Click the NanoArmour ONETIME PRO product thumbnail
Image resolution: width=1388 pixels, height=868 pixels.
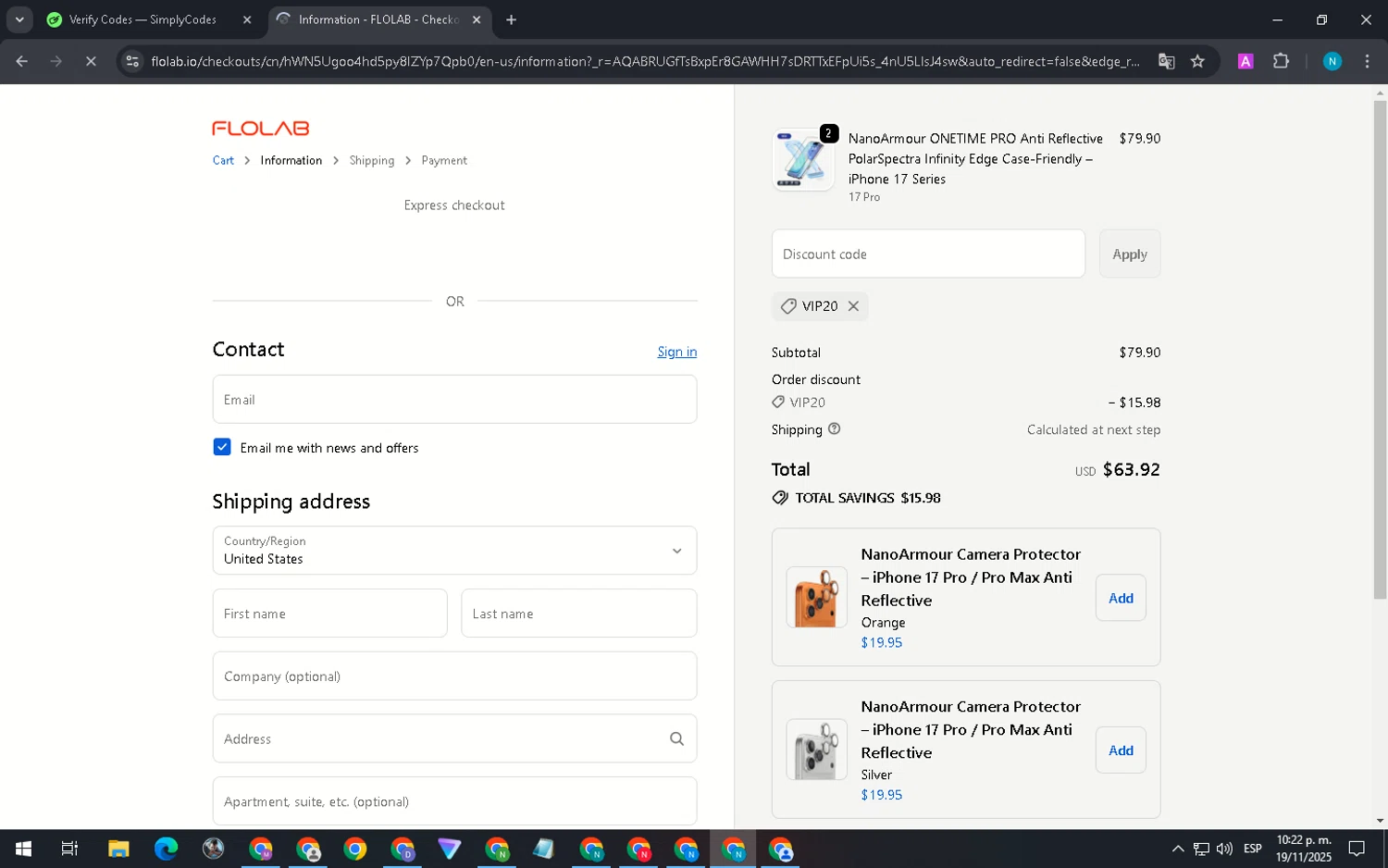803,160
